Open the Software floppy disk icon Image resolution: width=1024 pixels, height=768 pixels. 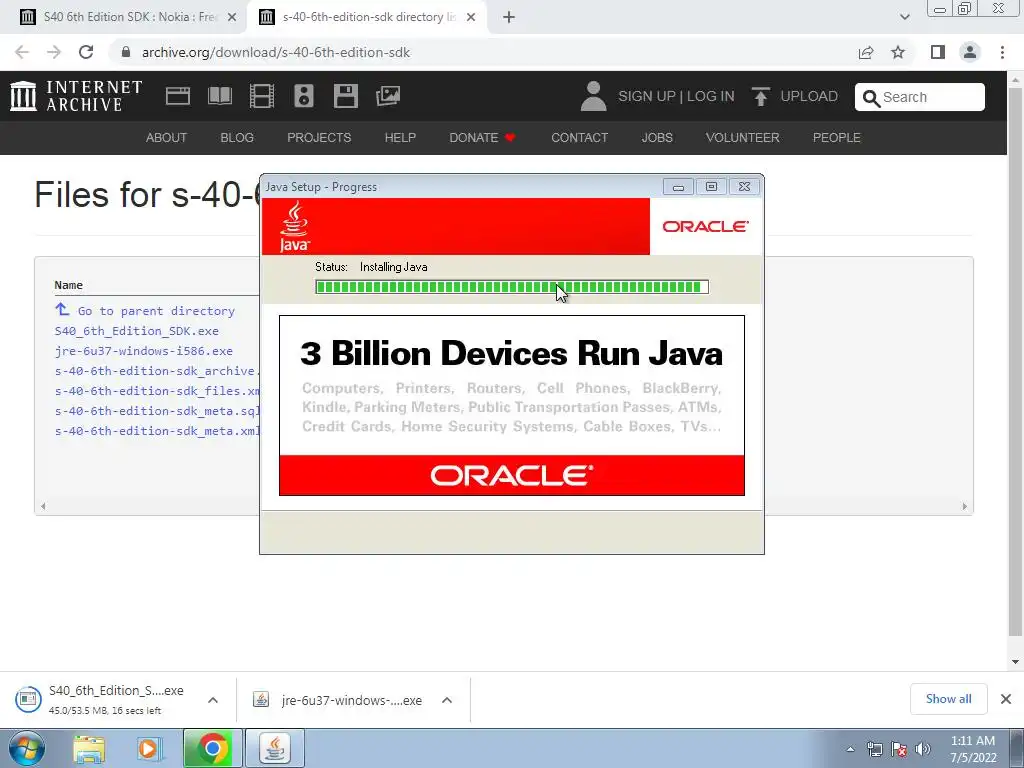point(345,96)
